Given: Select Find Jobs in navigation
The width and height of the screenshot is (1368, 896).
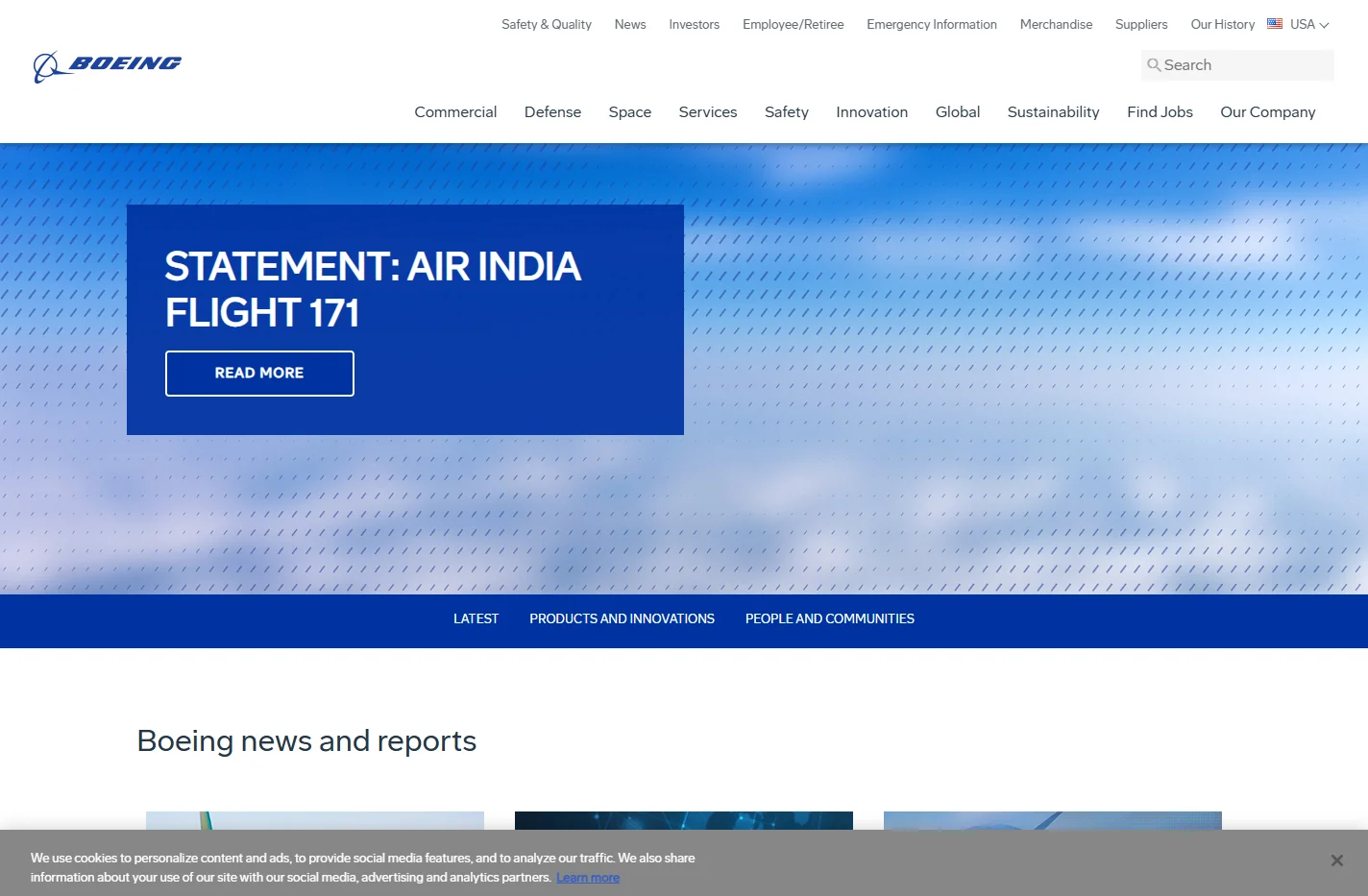Looking at the screenshot, I should [x=1160, y=112].
